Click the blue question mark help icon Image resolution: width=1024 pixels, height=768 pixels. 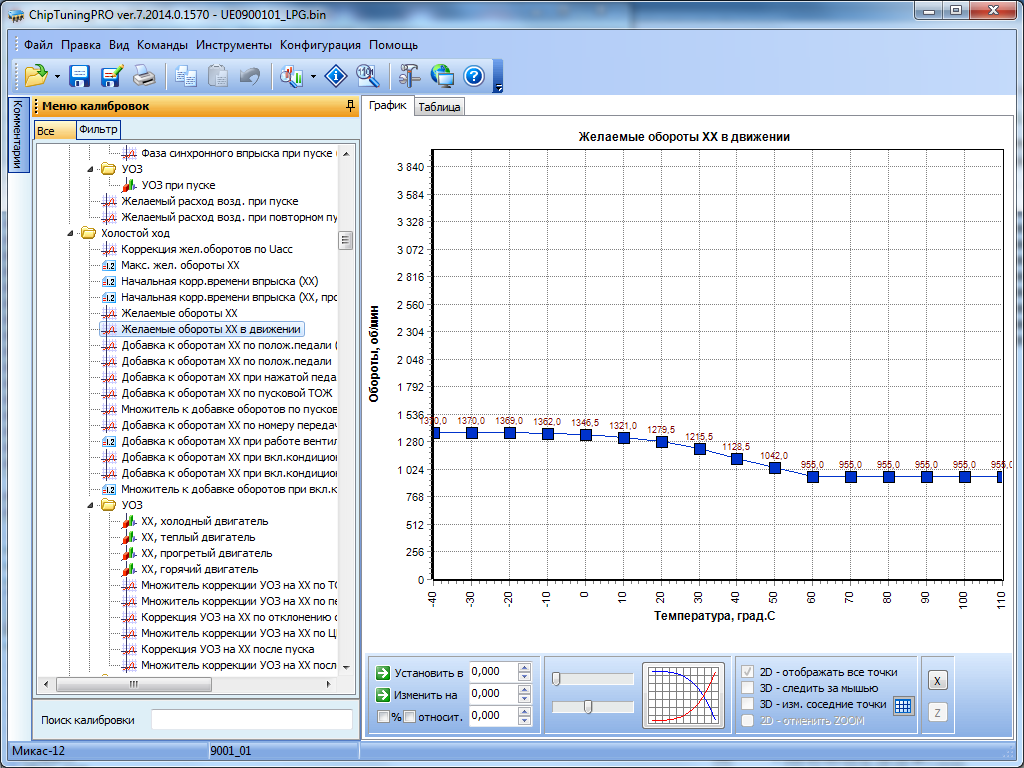[x=474, y=76]
